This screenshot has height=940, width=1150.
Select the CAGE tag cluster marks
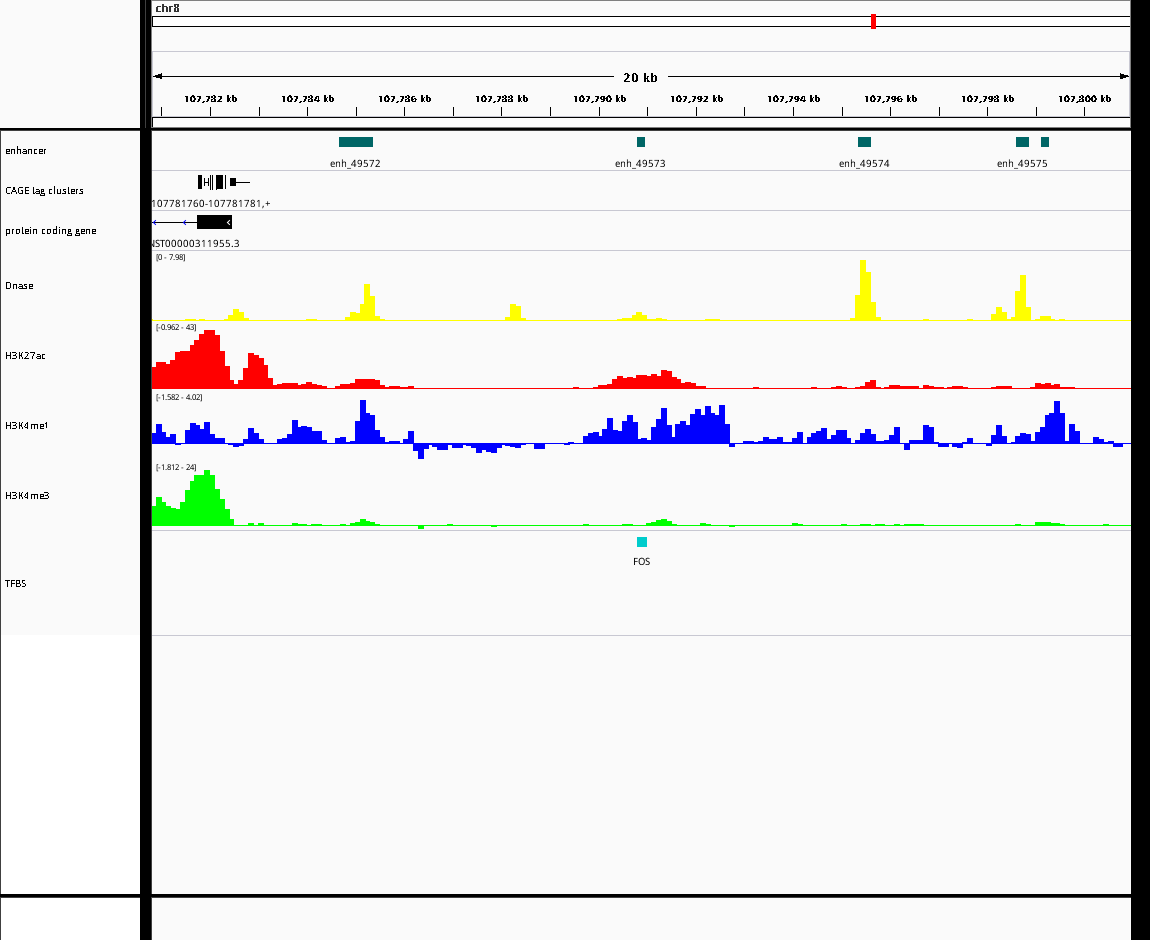(x=224, y=182)
